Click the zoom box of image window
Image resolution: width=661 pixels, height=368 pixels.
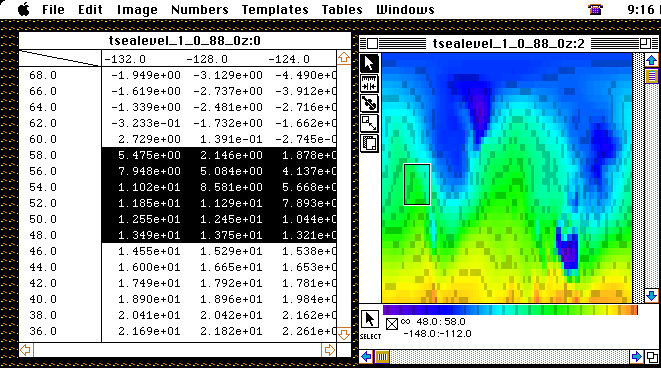point(645,43)
